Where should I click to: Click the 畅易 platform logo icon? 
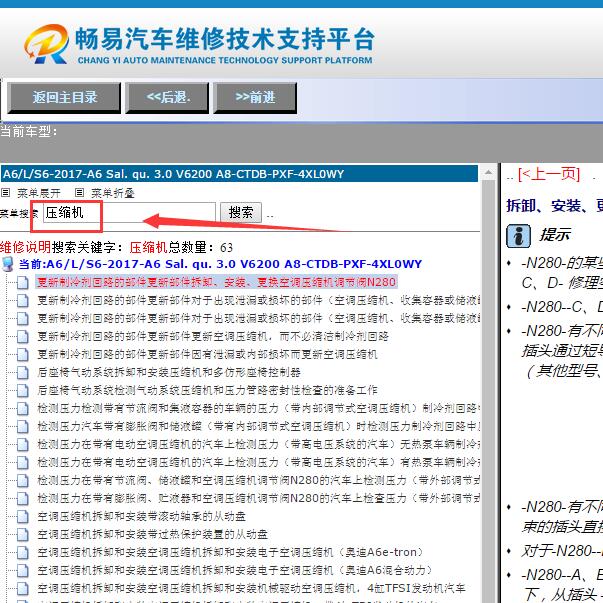coord(46,43)
